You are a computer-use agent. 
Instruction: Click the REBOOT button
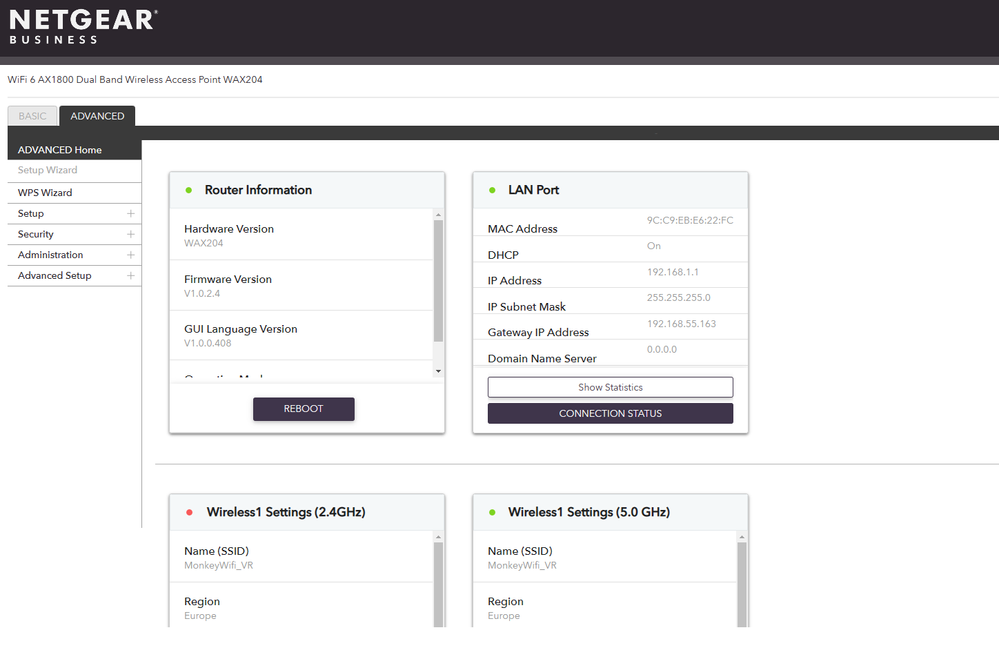click(304, 409)
